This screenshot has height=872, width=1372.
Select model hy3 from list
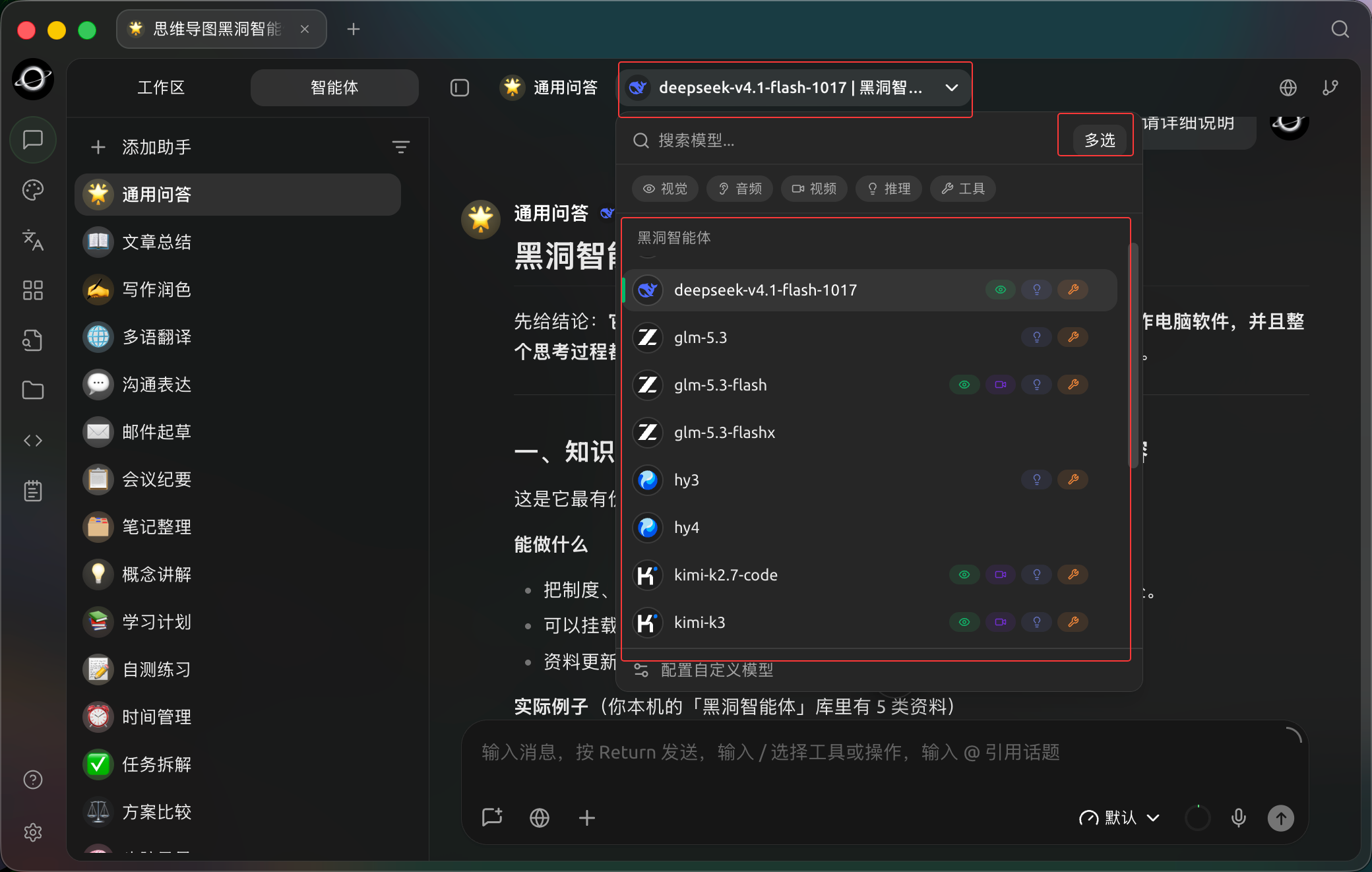(x=871, y=480)
